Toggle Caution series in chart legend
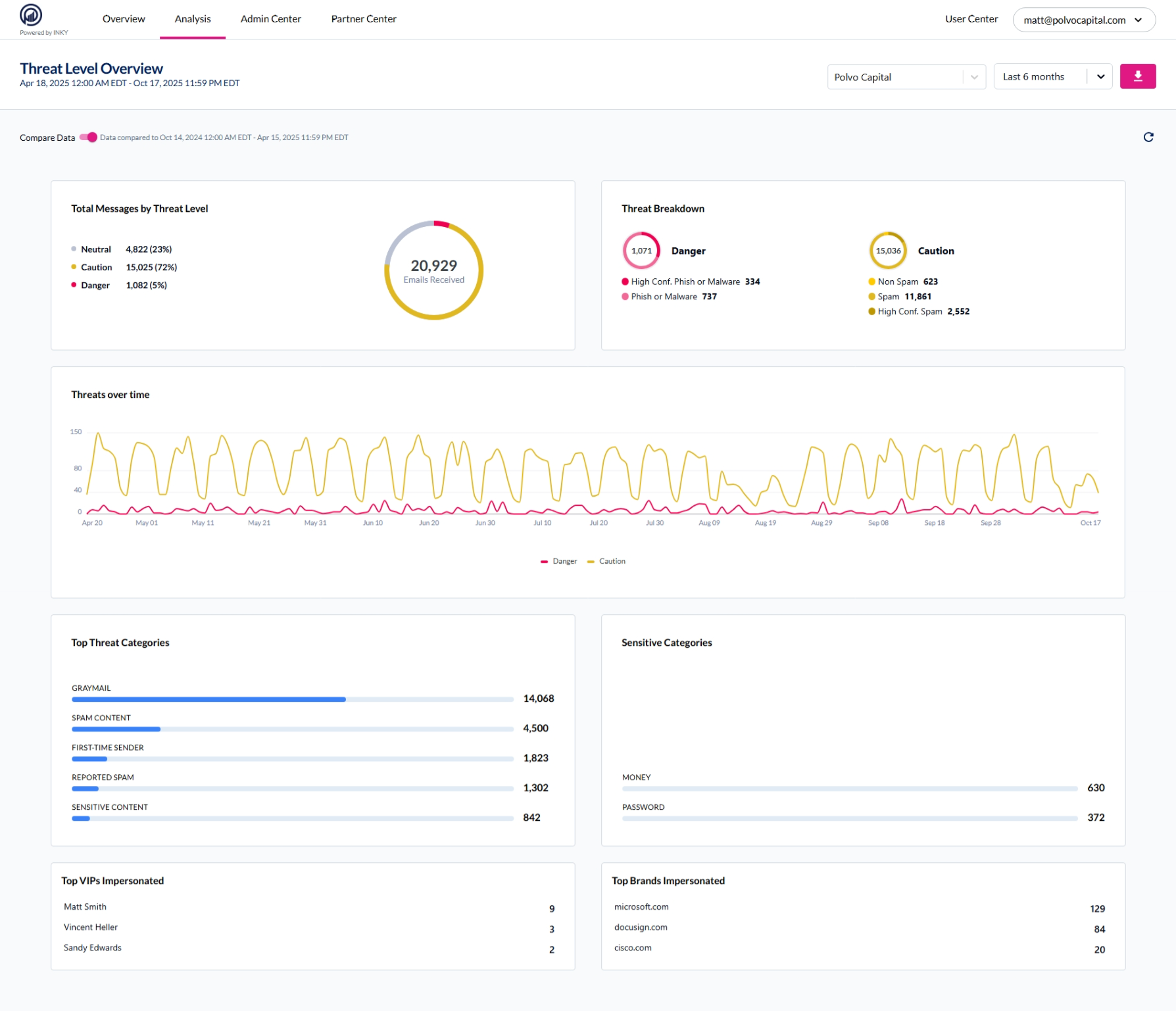Viewport: 1176px width, 1011px height. 606,561
